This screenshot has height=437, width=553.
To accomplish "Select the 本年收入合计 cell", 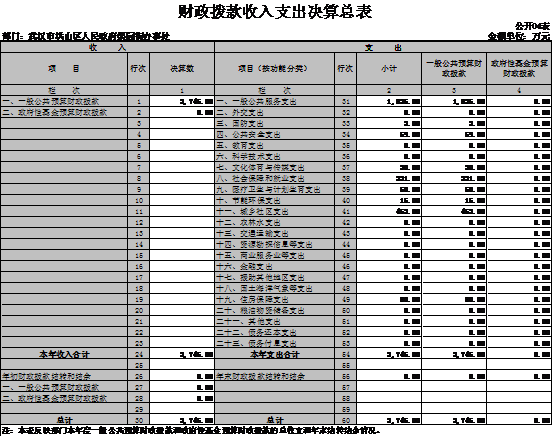I will click(64, 354).
